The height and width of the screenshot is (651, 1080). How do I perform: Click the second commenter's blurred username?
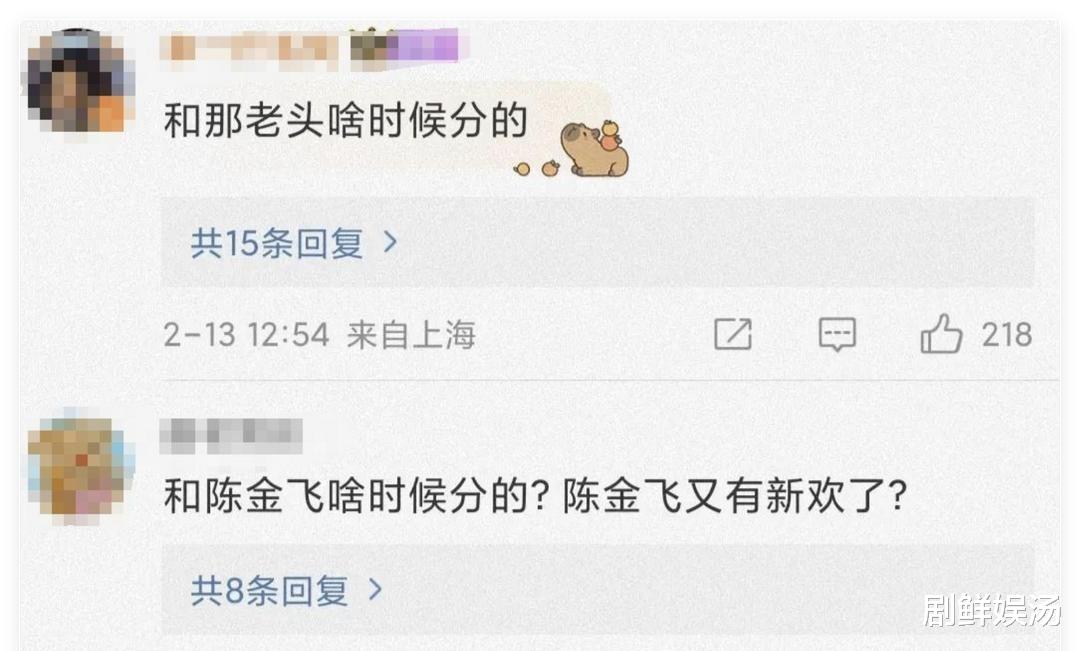[x=231, y=436]
